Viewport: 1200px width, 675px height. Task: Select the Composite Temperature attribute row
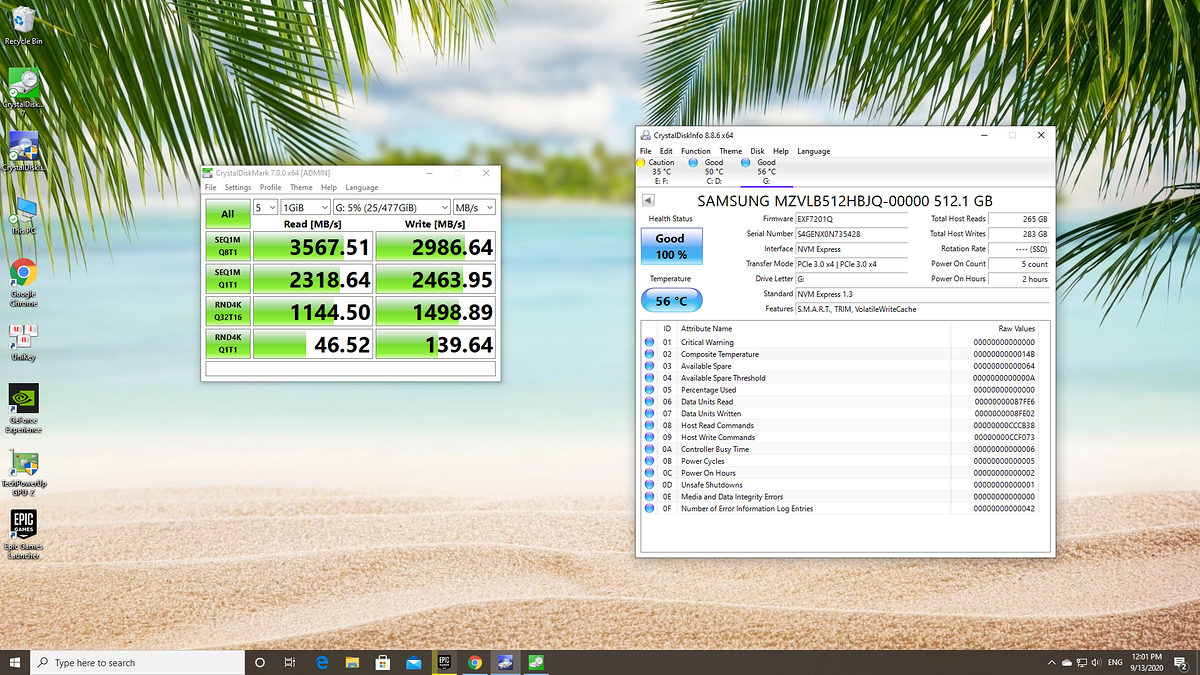tap(845, 354)
